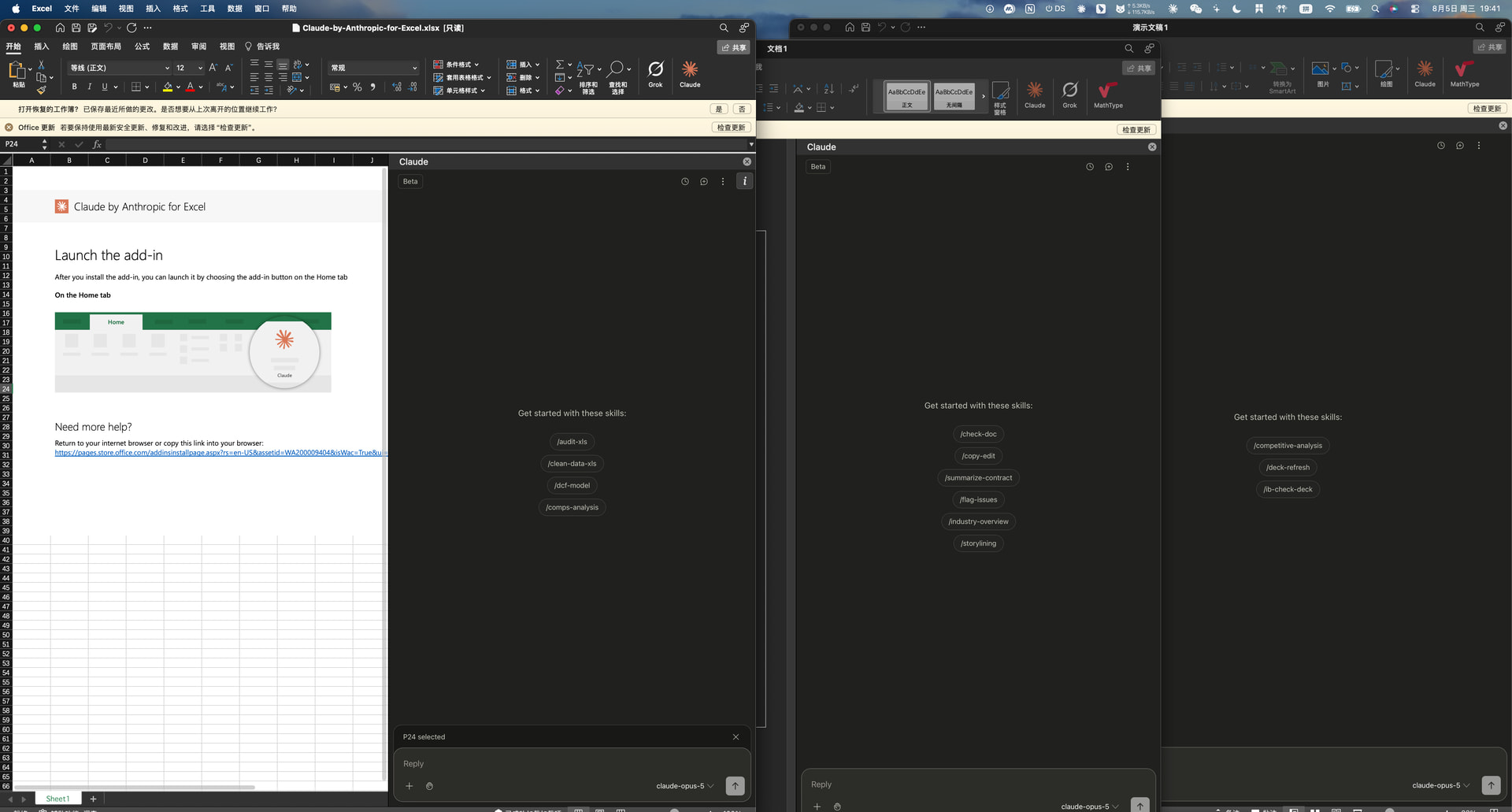Screen dimensions: 1512x812
Task: Open the three-dot menu in Excel Claude pane
Action: coord(723,181)
